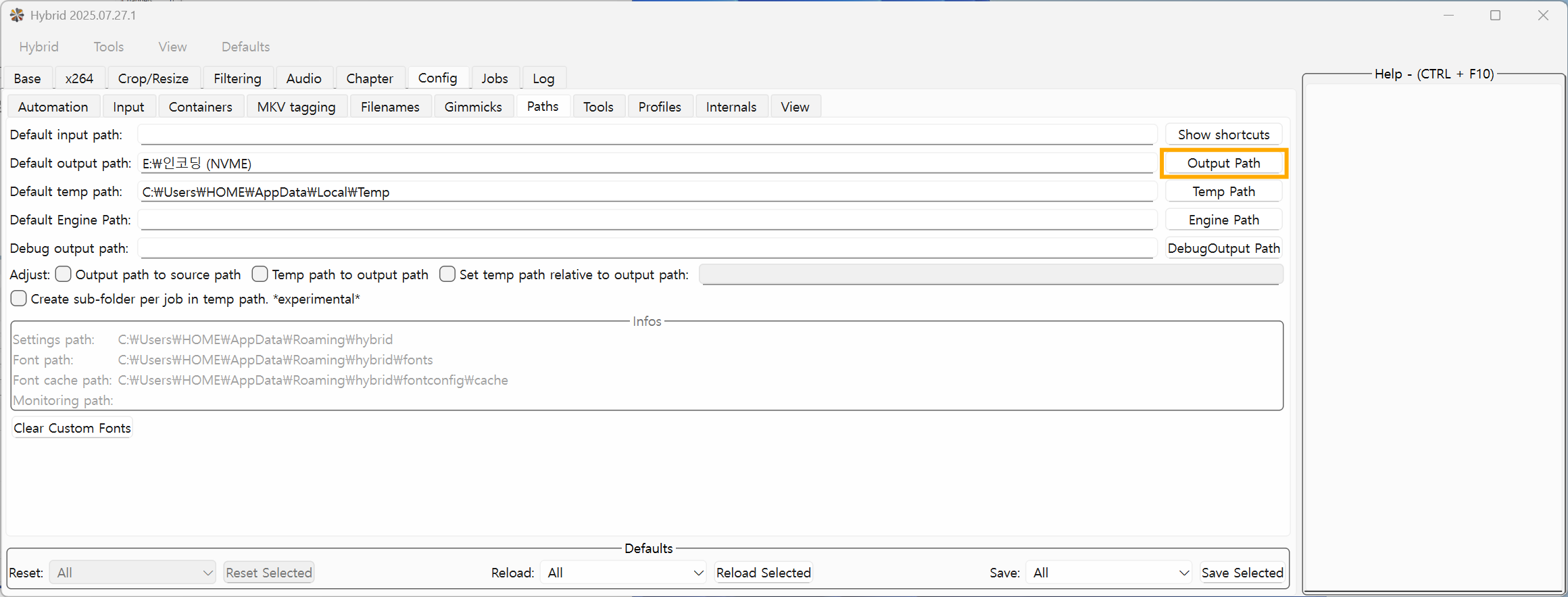Click the Debug output path field
Image resolution: width=1568 pixels, height=597 pixels.
point(647,248)
